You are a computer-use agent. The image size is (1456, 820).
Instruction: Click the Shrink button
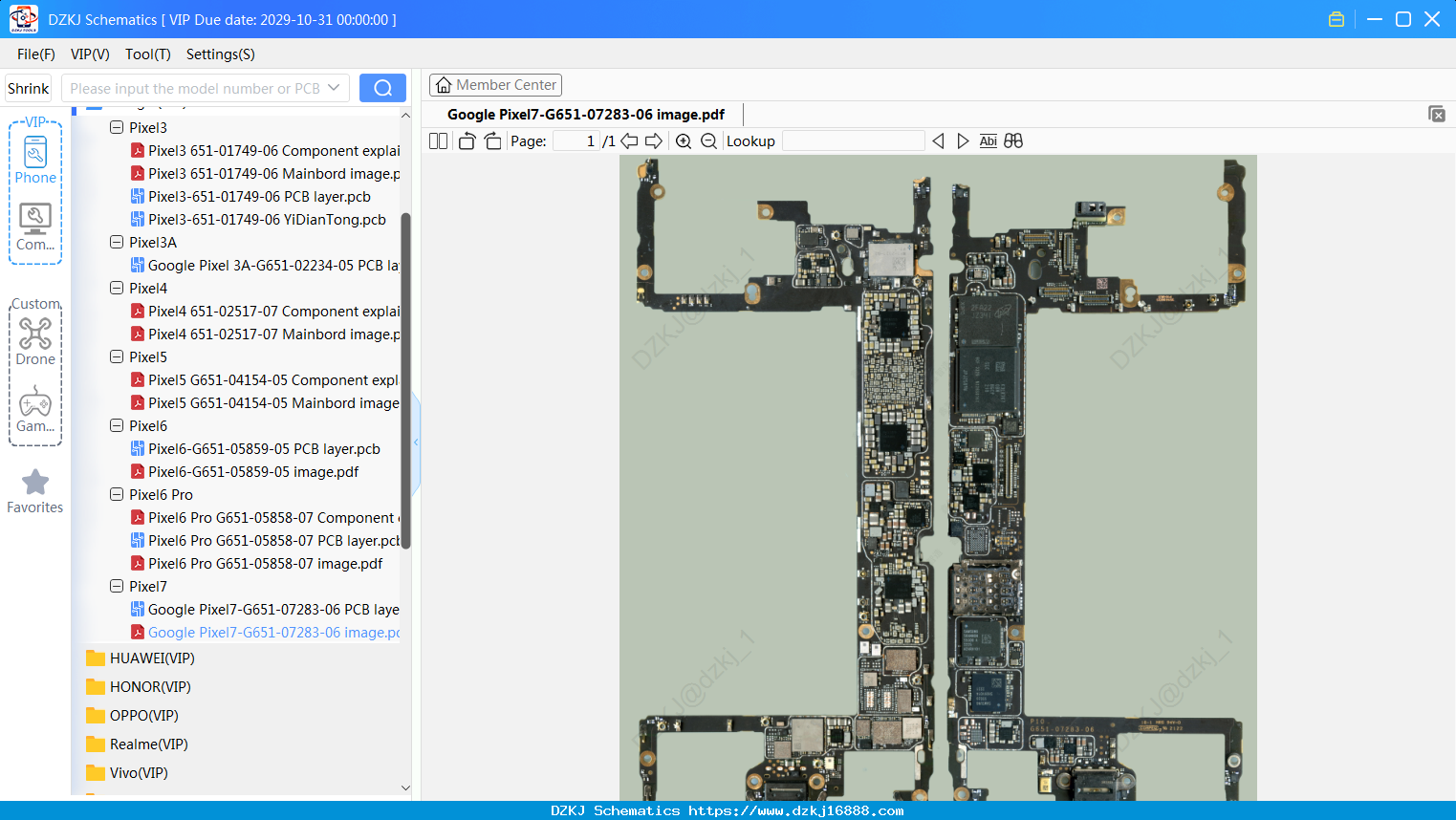(x=28, y=88)
